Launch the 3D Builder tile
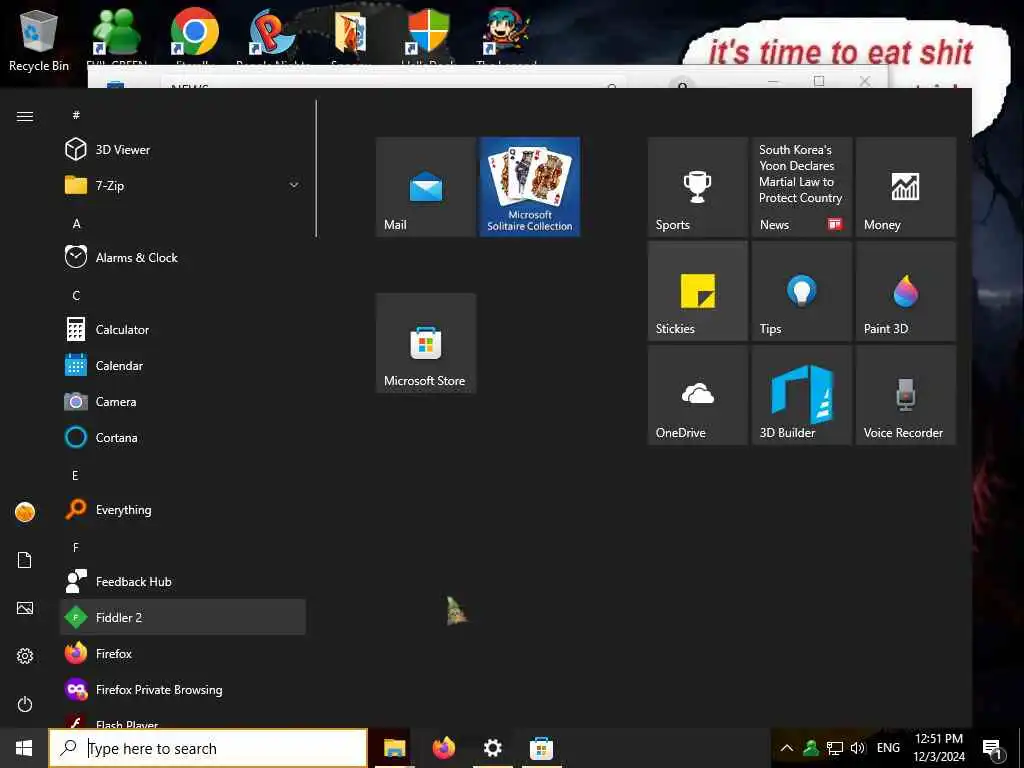 pyautogui.click(x=802, y=395)
